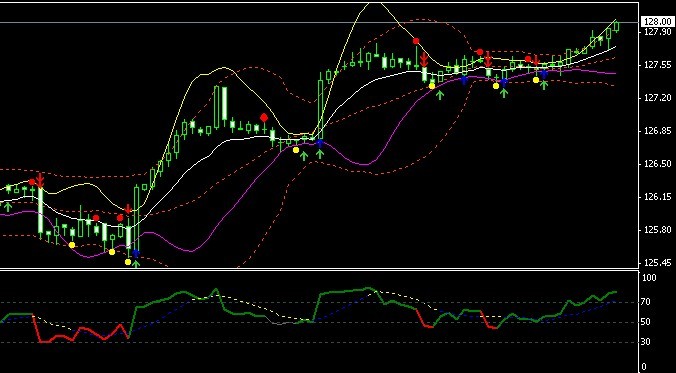
Task: Click the 100 level on oscillator scale
Action: (x=649, y=278)
